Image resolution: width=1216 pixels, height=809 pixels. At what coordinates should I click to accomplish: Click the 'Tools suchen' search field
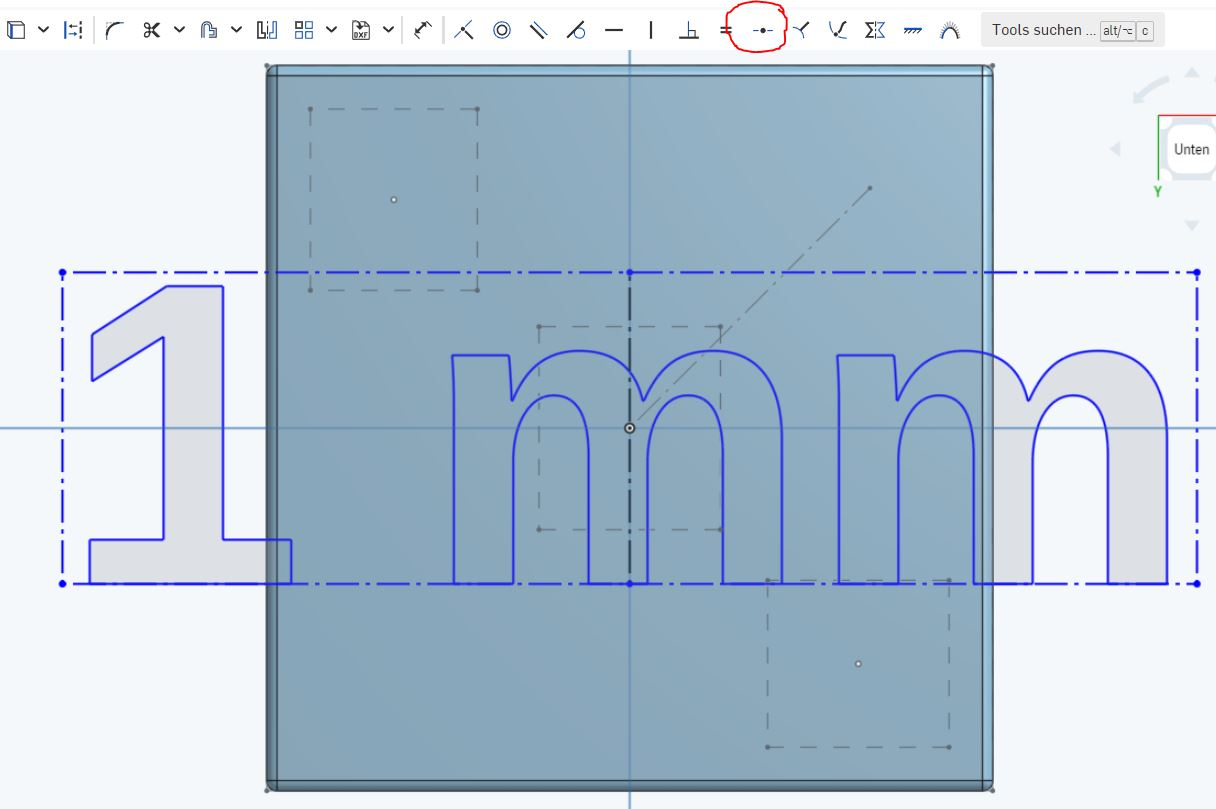tap(1072, 30)
